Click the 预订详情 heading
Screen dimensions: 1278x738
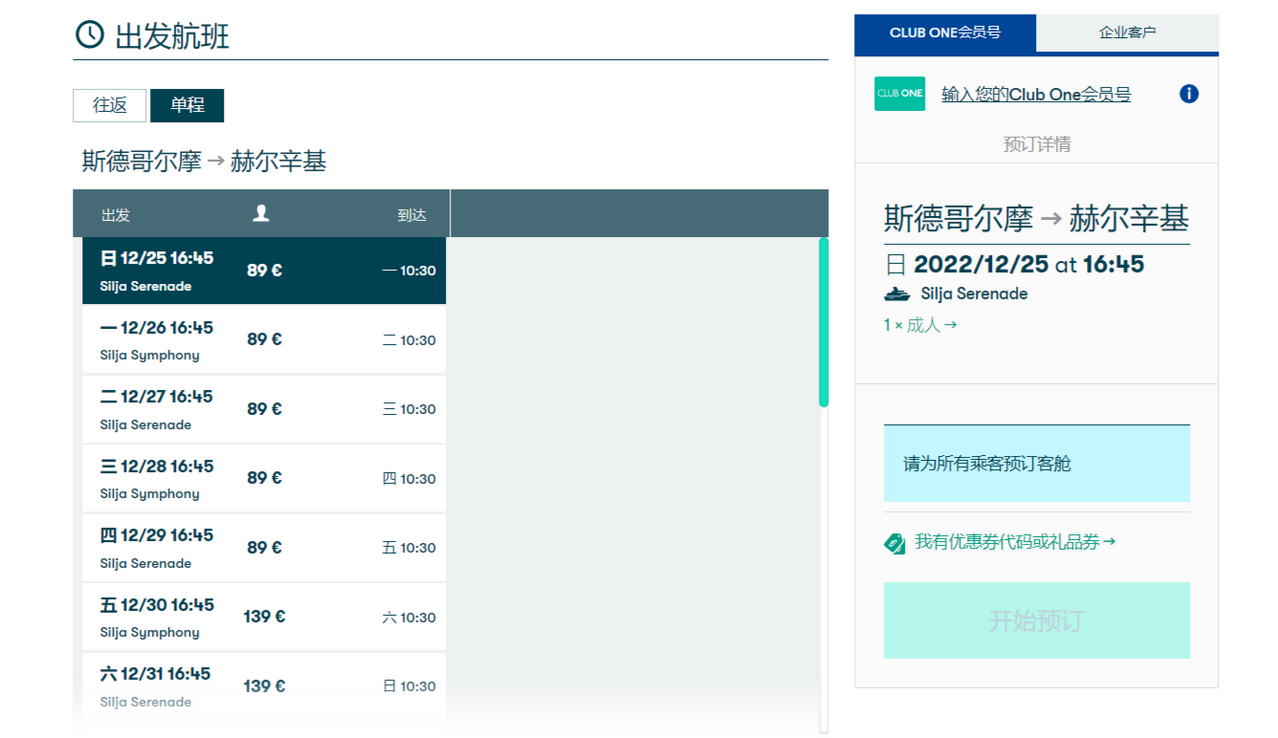click(x=1037, y=144)
